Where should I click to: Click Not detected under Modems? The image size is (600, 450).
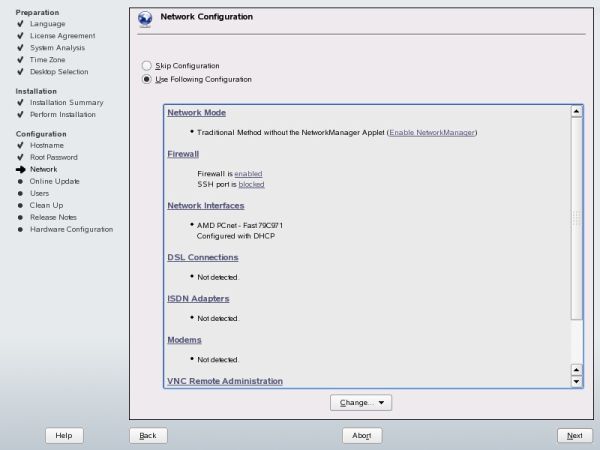[x=218, y=360]
